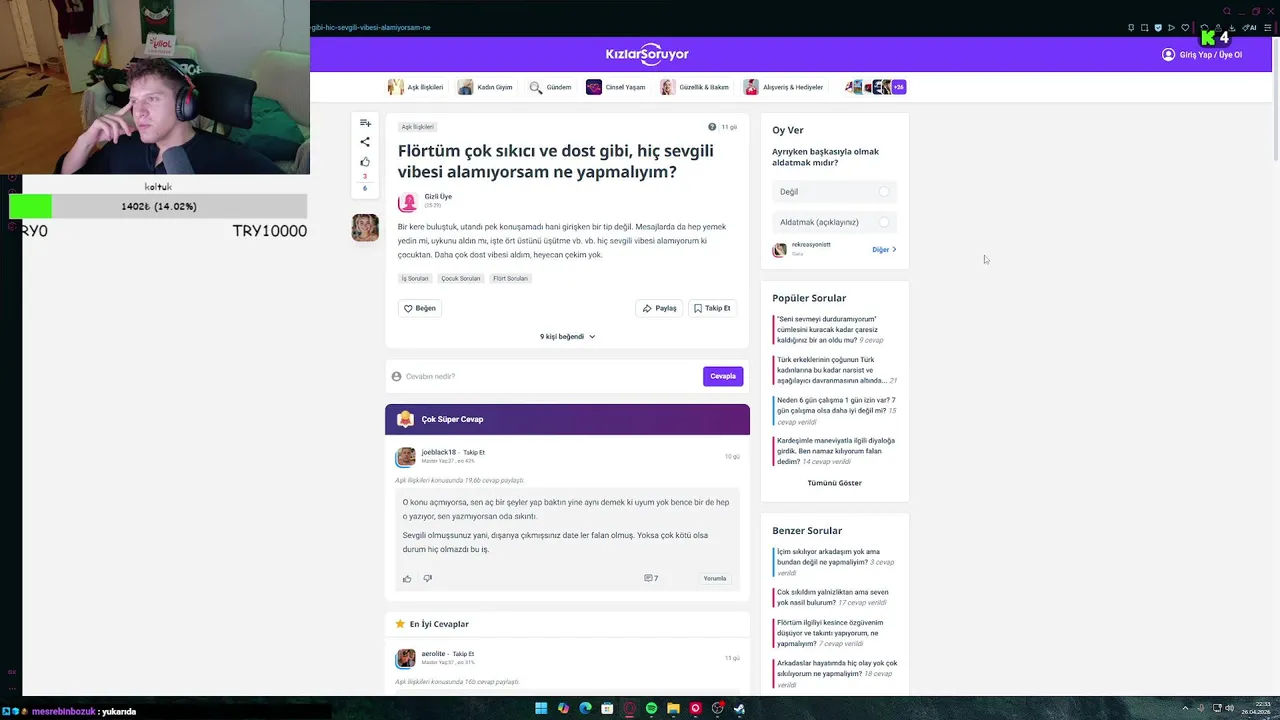Open the 7 comments icon on joeblack18's answer

coord(651,578)
